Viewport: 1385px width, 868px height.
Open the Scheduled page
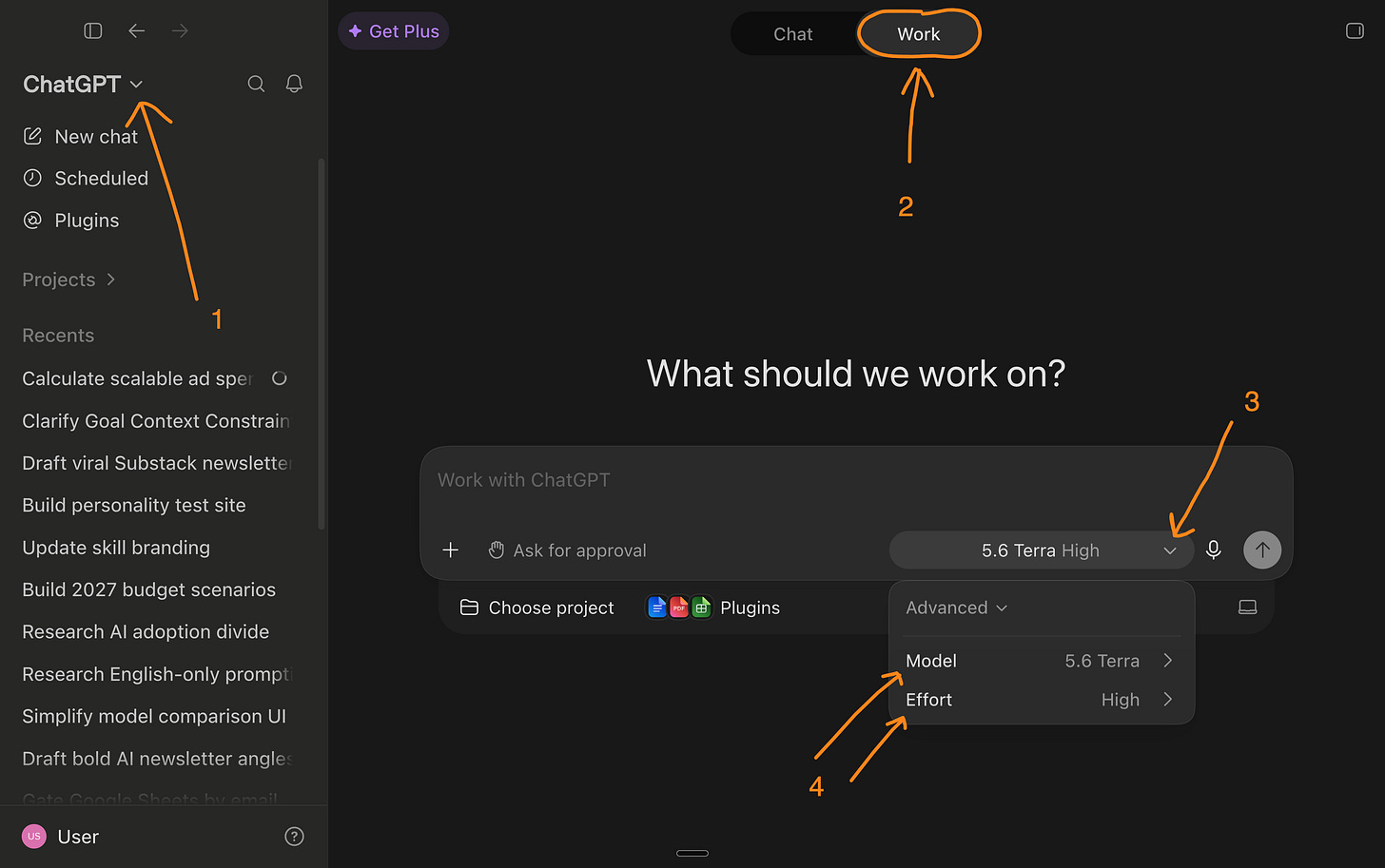pos(102,179)
